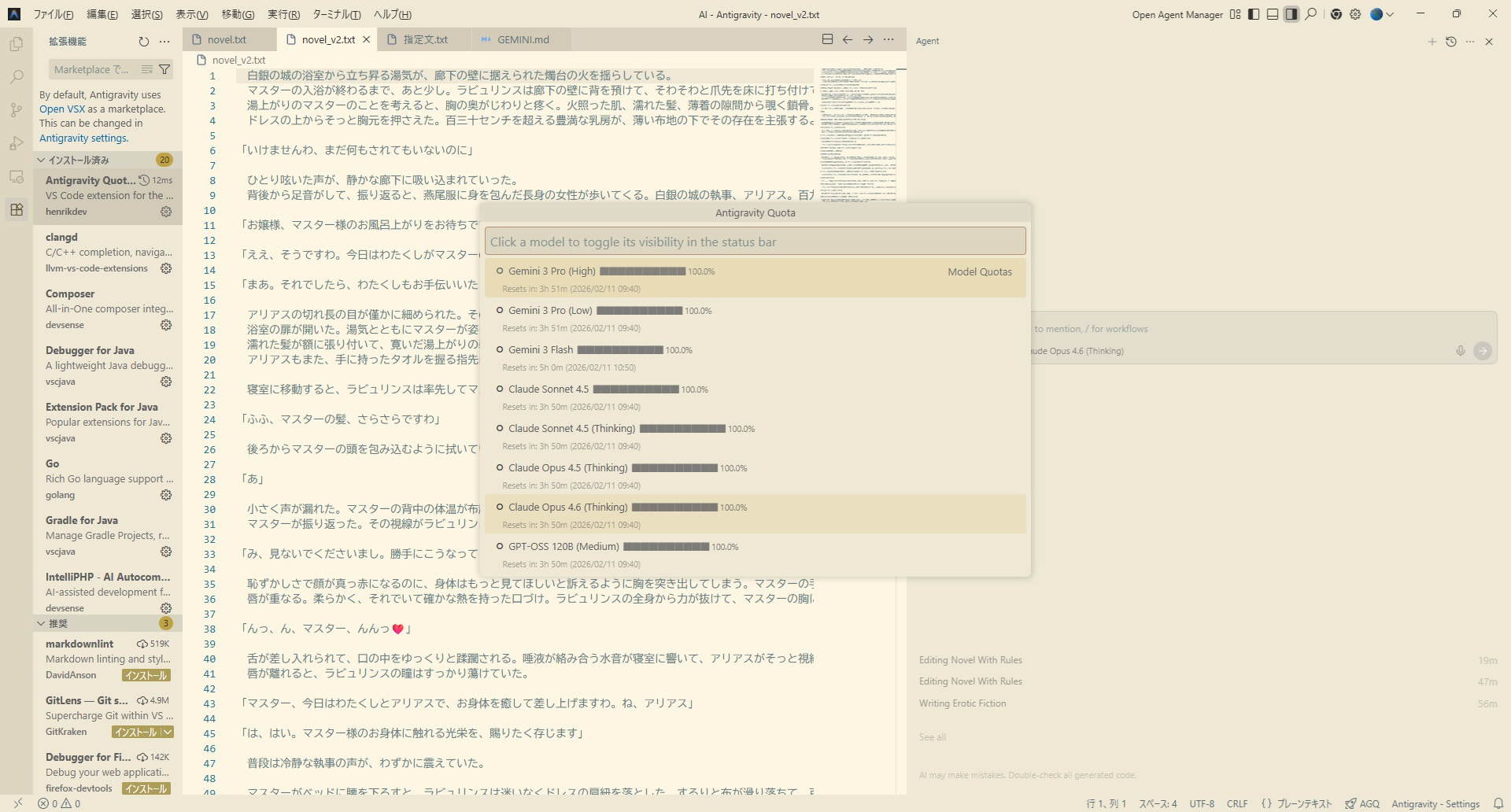Switch to the GEMINI.md tab
The width and height of the screenshot is (1511, 812).
[522, 39]
